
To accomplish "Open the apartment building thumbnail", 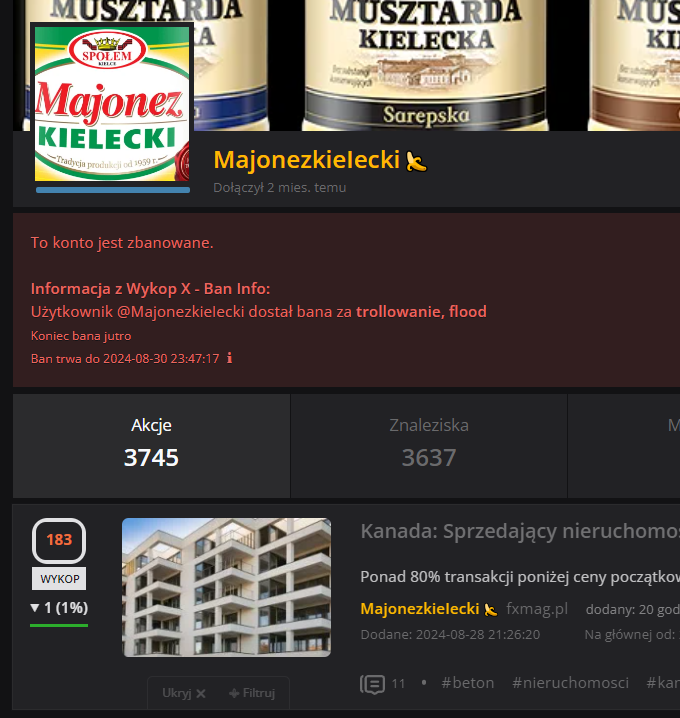I will [226, 587].
